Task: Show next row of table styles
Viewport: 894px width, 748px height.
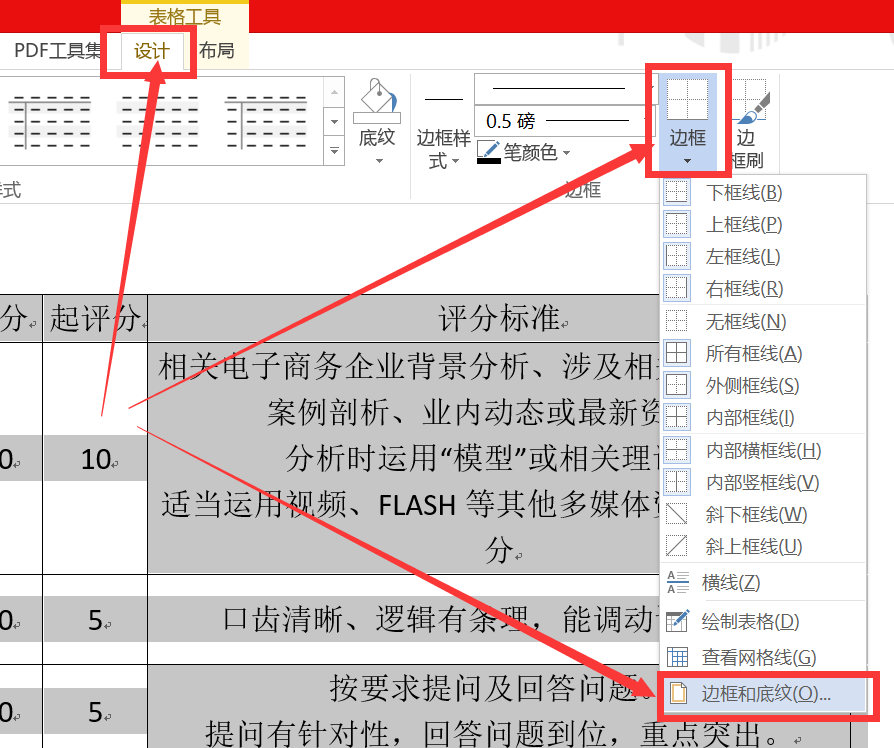Action: pyautogui.click(x=334, y=121)
